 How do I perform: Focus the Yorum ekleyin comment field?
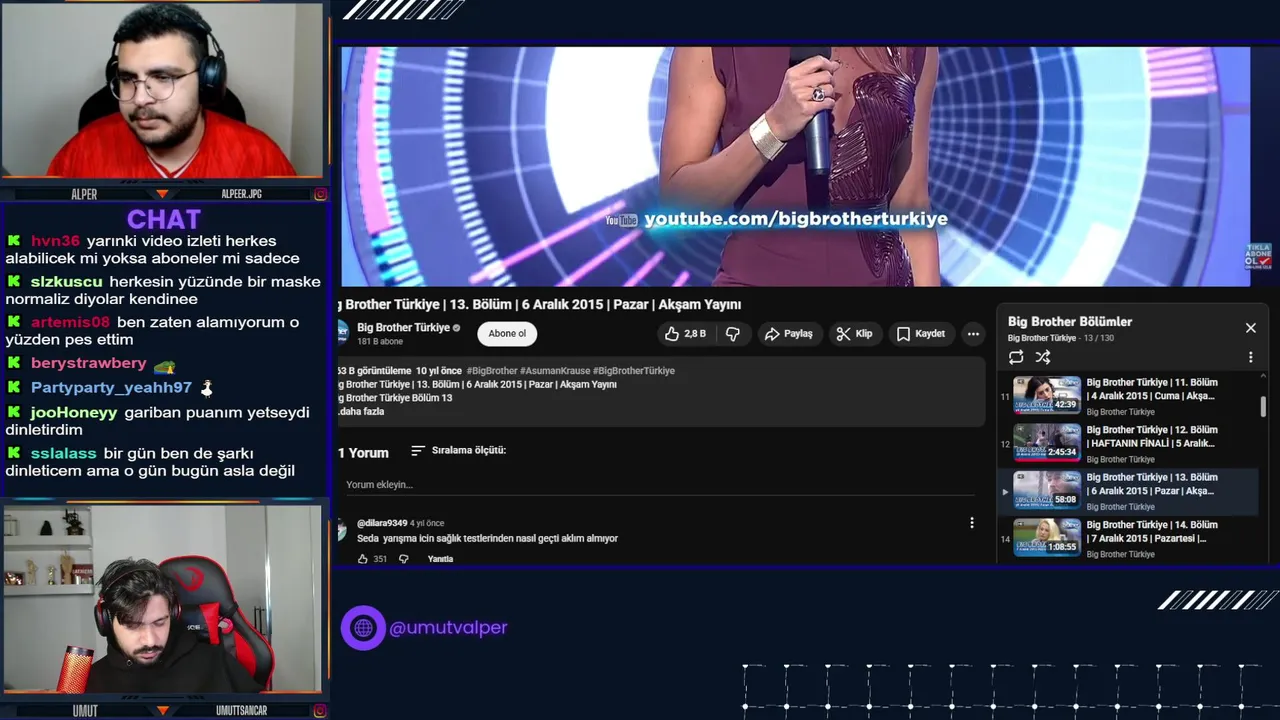[x=660, y=485]
